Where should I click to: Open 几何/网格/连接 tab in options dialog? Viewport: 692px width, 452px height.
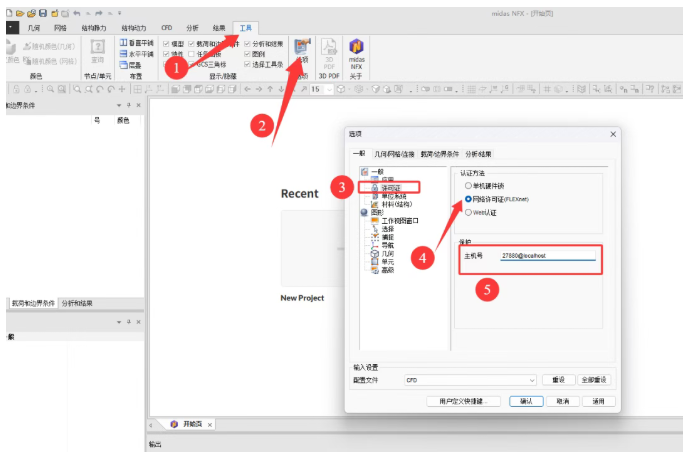[395, 154]
